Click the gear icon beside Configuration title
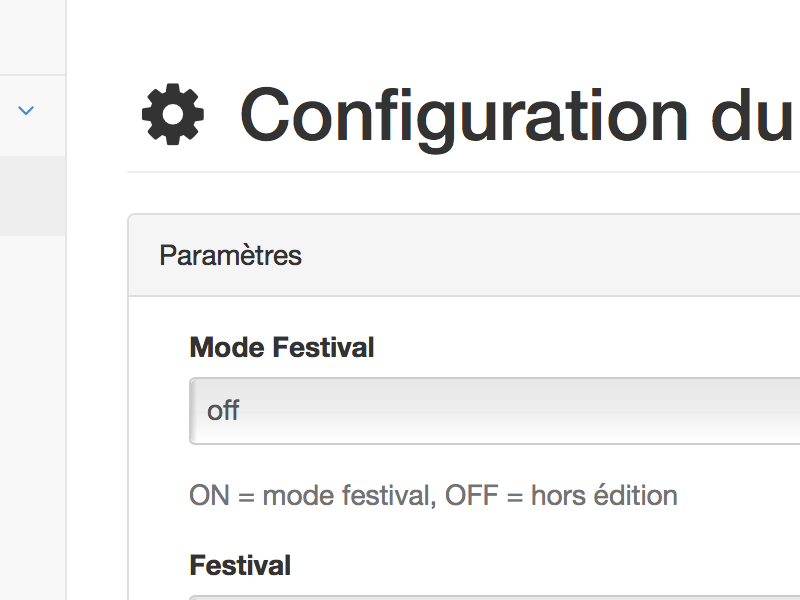The width and height of the screenshot is (800, 600). (173, 114)
